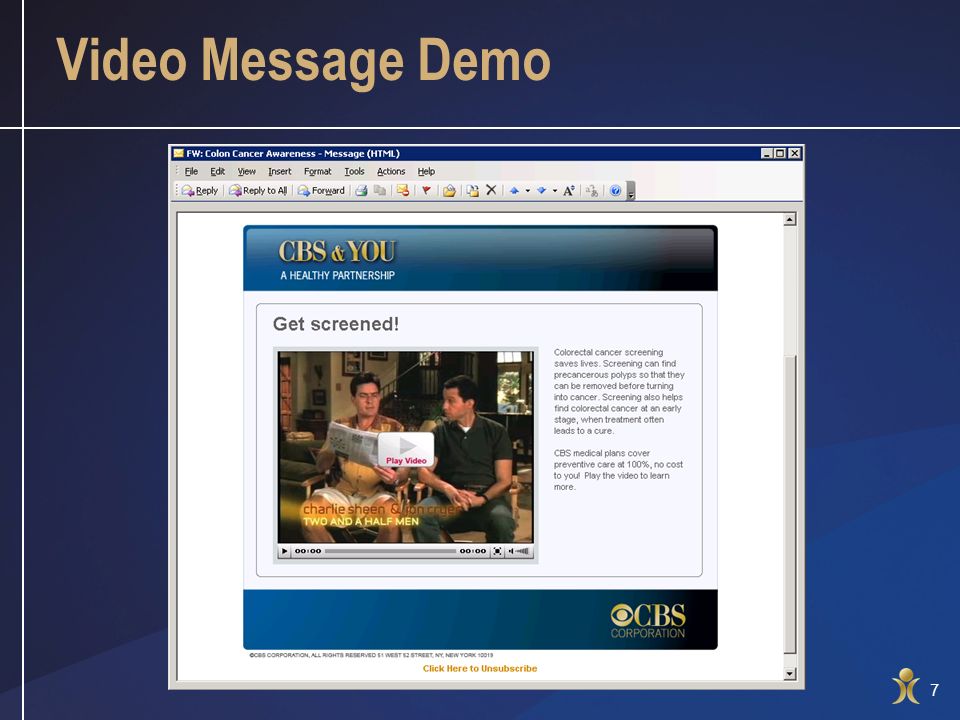Viewport: 960px width, 720px height.
Task: Minimize the message window
Action: click(x=767, y=153)
